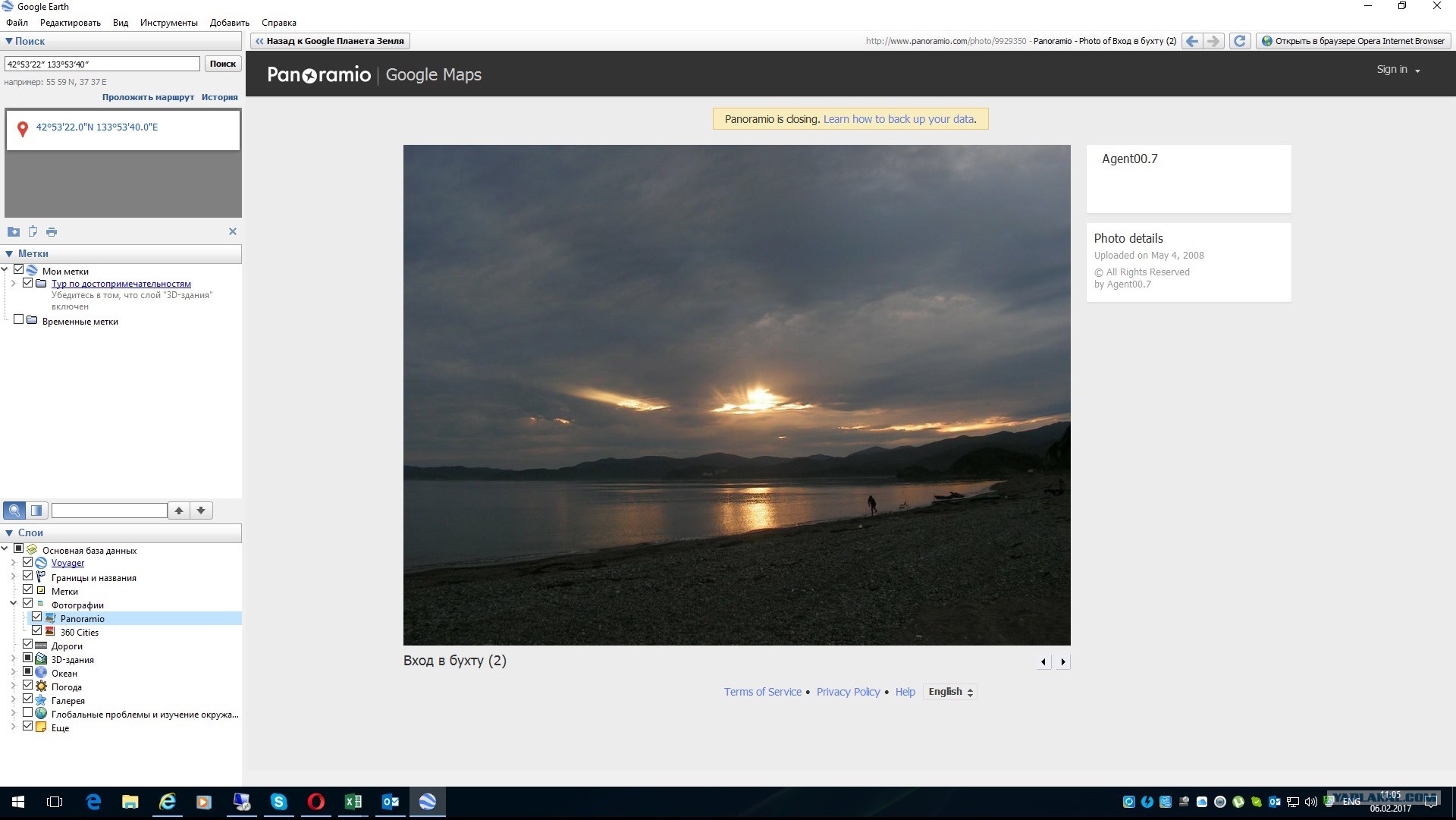Copy search results to clipboard icon
Screen dimensions: 1456x820
click(33, 231)
